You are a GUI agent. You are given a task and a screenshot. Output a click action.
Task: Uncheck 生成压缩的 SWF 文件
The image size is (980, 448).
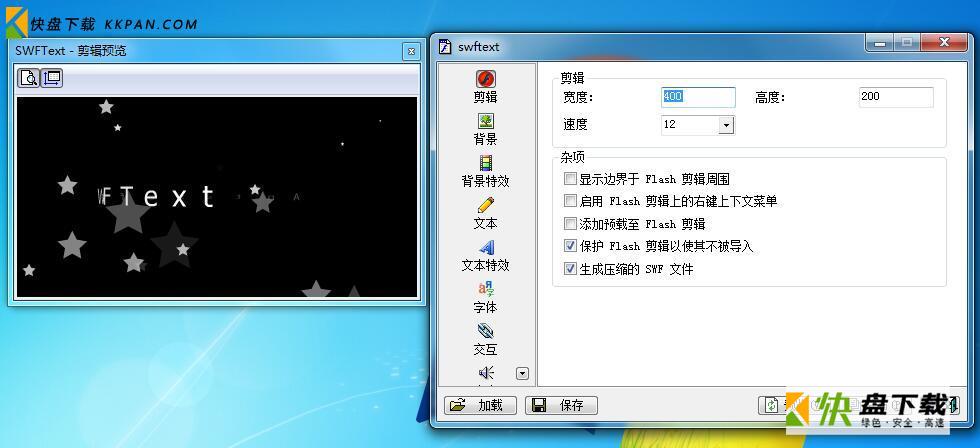point(570,269)
